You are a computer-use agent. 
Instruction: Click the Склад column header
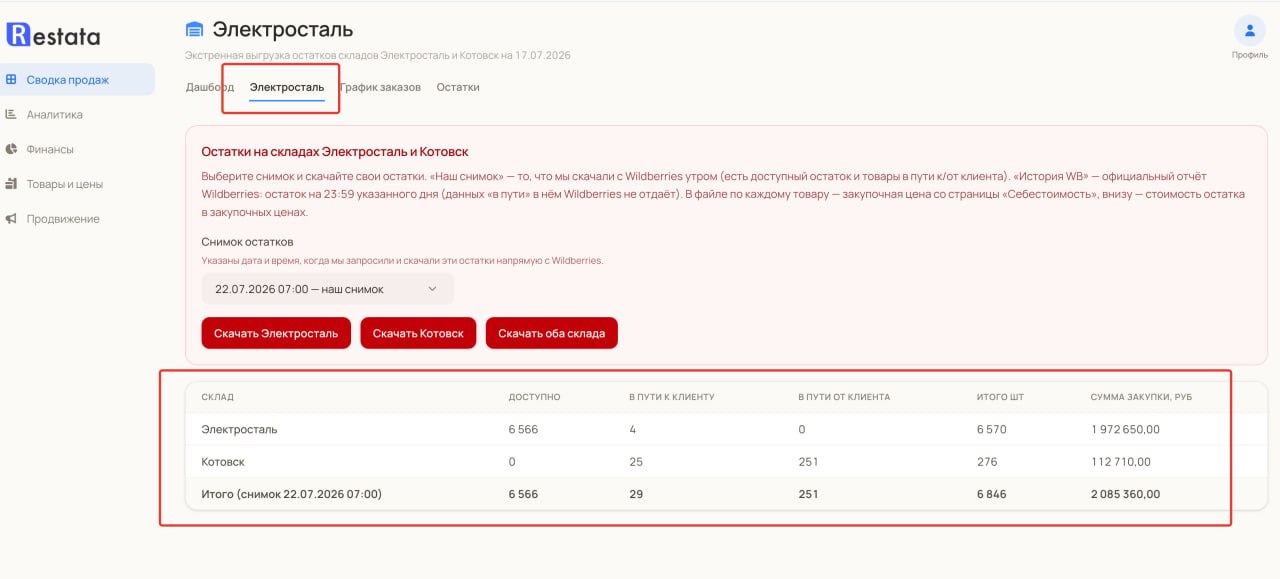[x=217, y=397]
